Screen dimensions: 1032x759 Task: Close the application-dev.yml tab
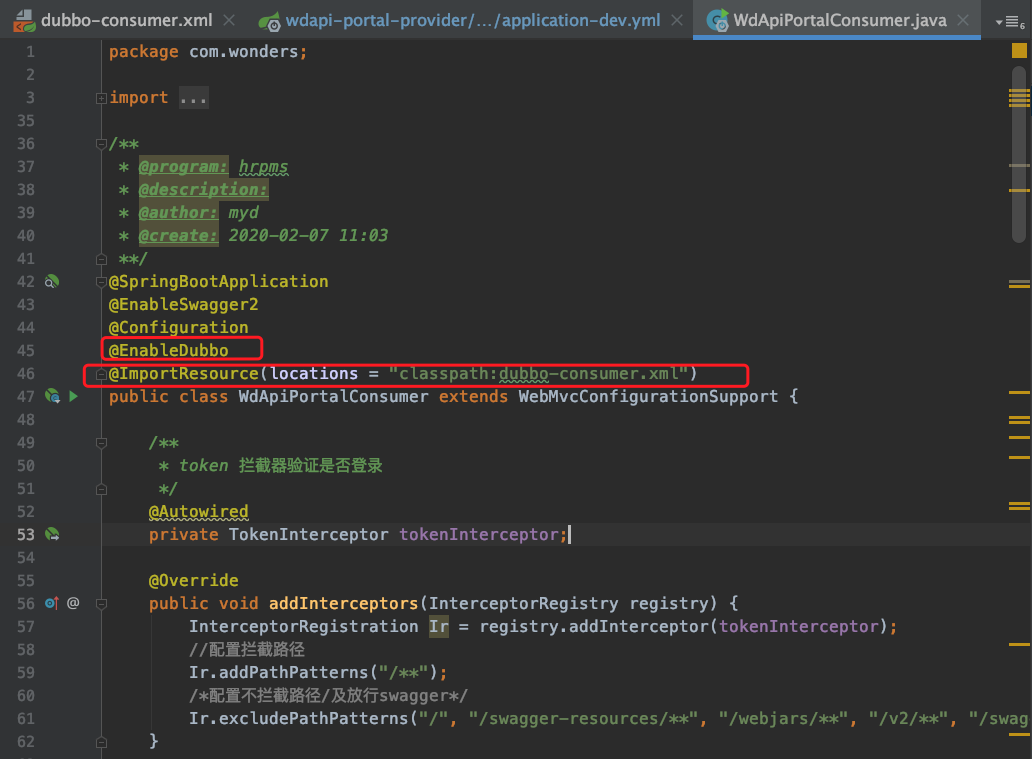(677, 20)
